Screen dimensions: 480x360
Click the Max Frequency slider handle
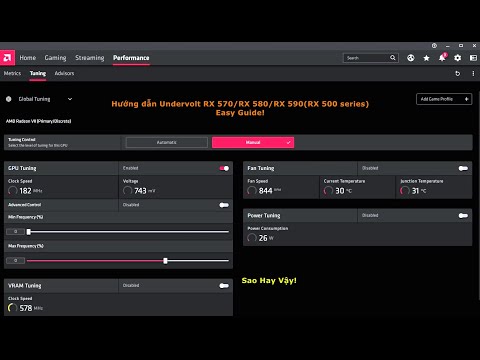point(165,261)
